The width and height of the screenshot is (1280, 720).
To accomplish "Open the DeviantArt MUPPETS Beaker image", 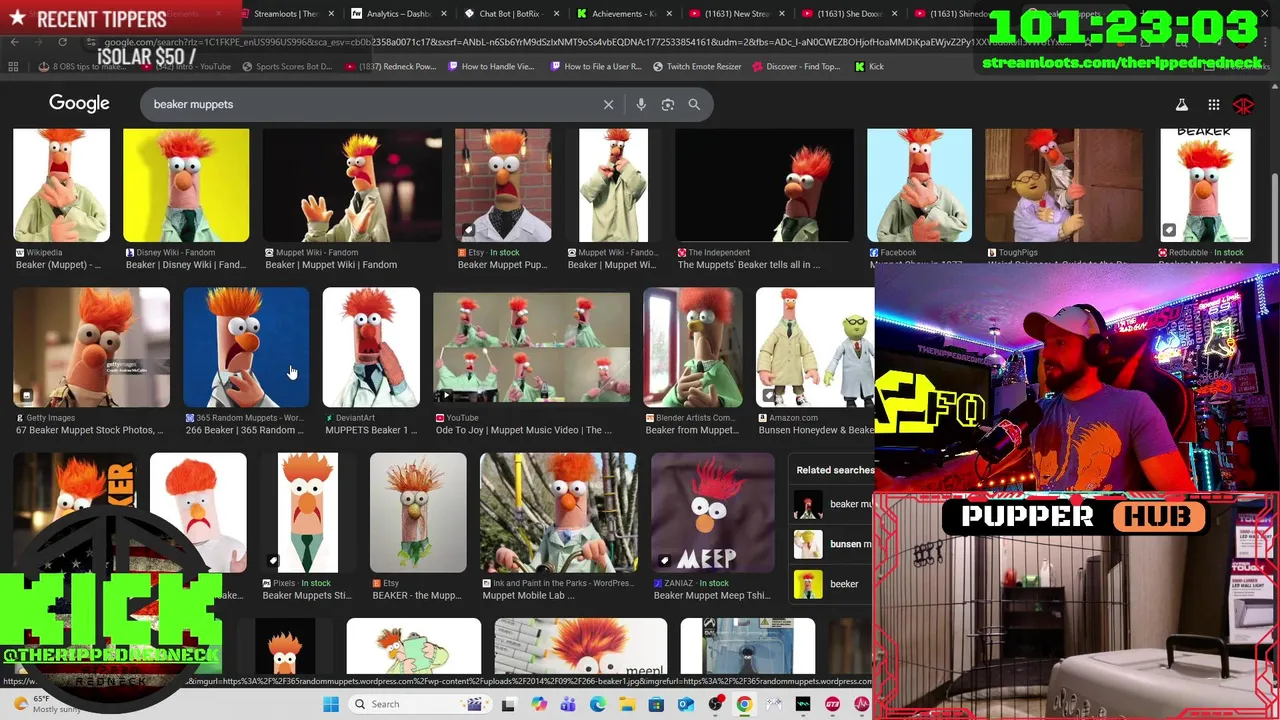I will point(371,347).
